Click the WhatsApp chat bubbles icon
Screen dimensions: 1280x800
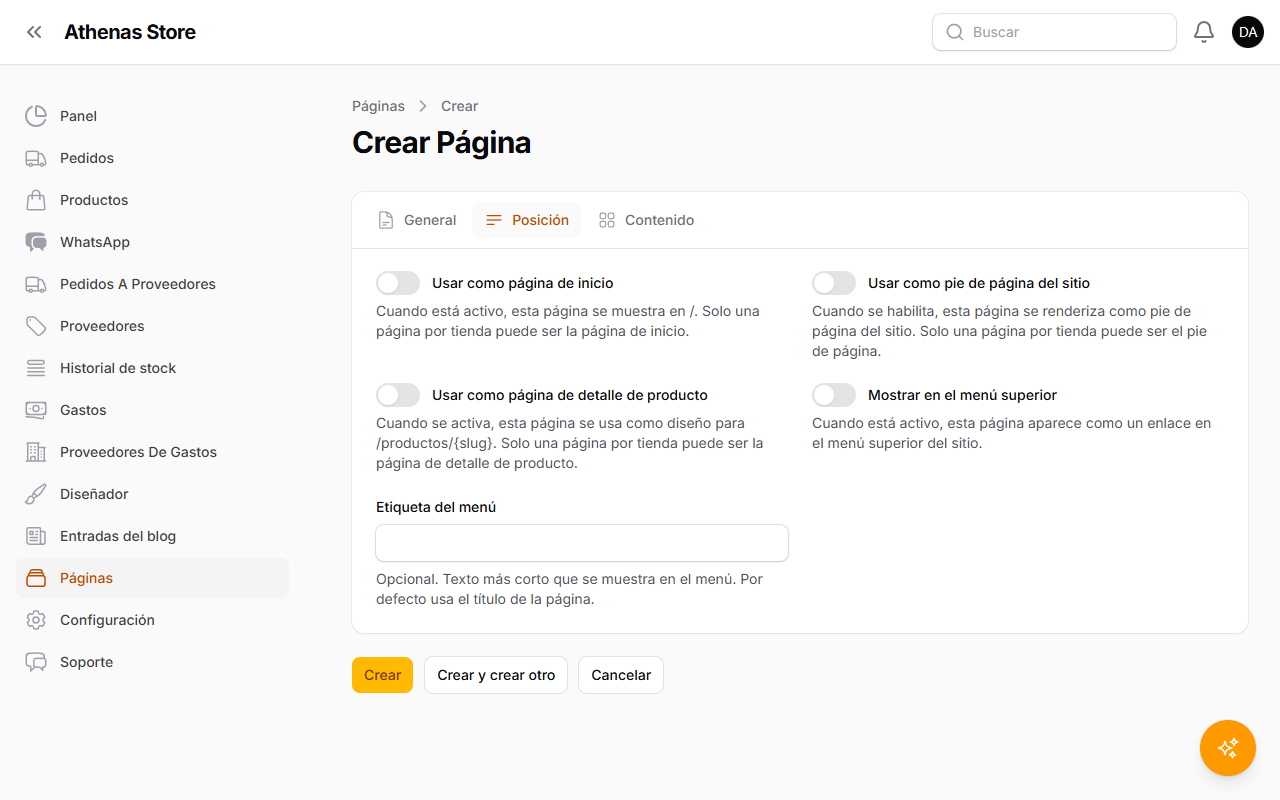pyautogui.click(x=36, y=242)
